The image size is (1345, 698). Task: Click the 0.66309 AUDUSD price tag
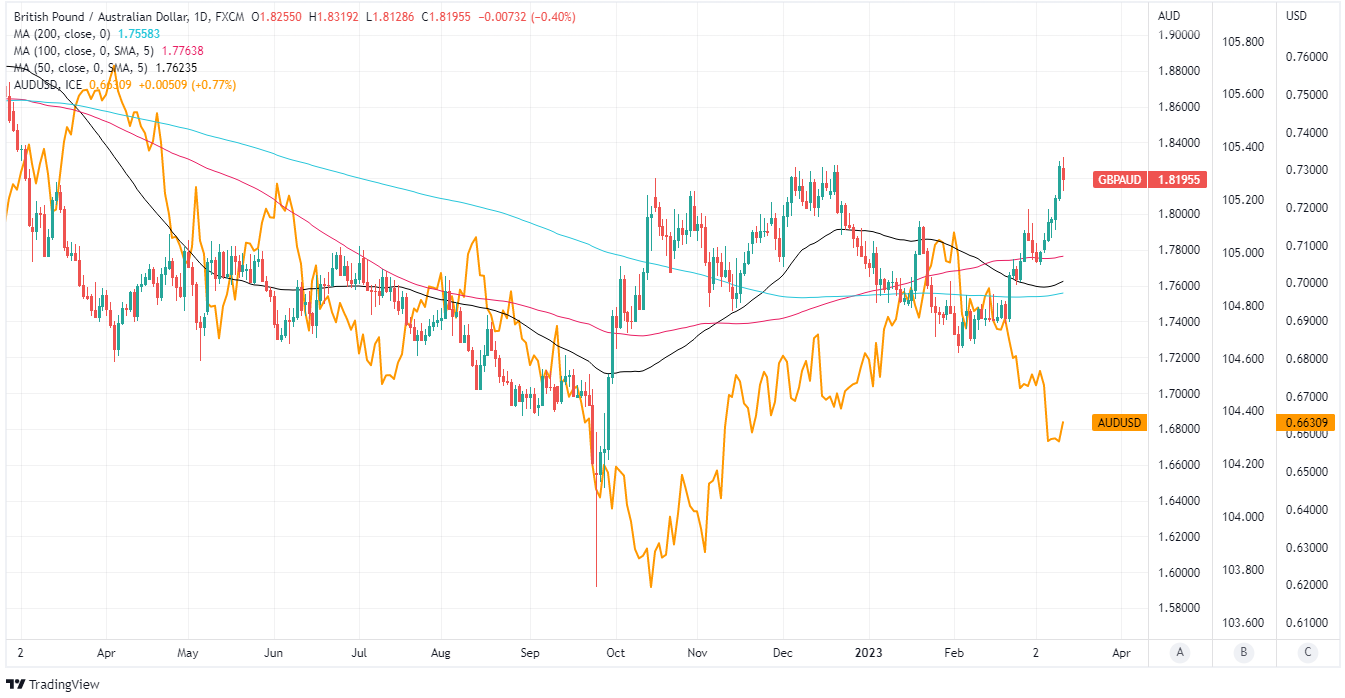tap(1307, 423)
